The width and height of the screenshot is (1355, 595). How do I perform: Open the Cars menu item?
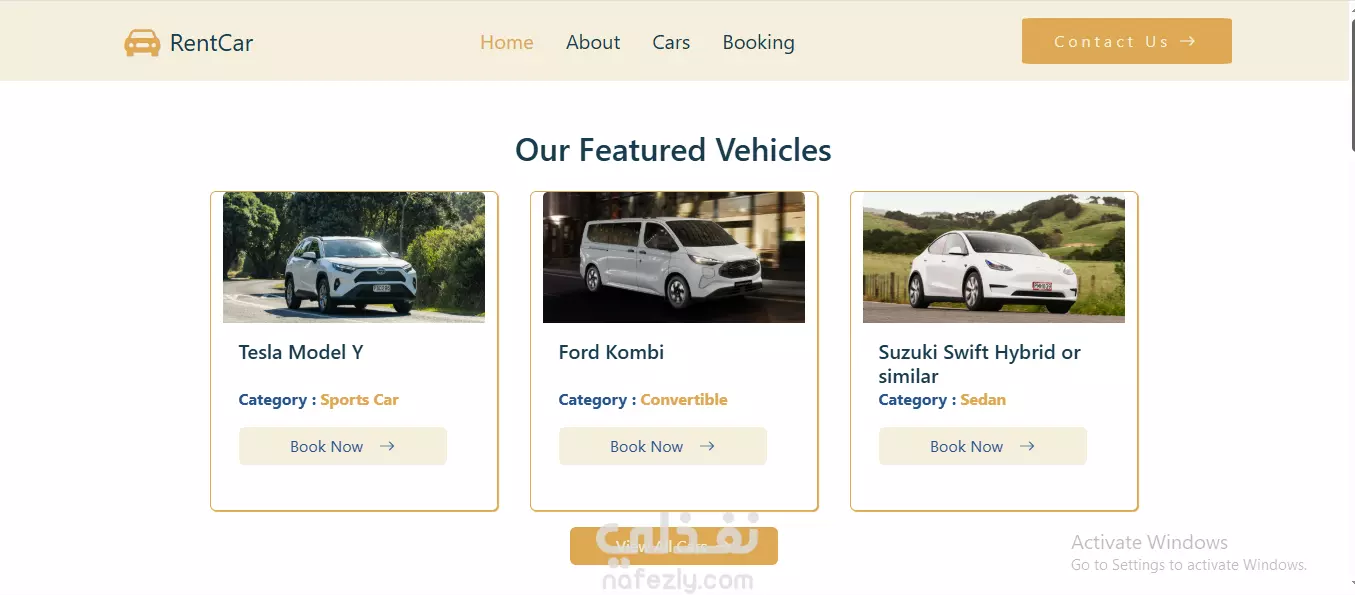point(671,42)
